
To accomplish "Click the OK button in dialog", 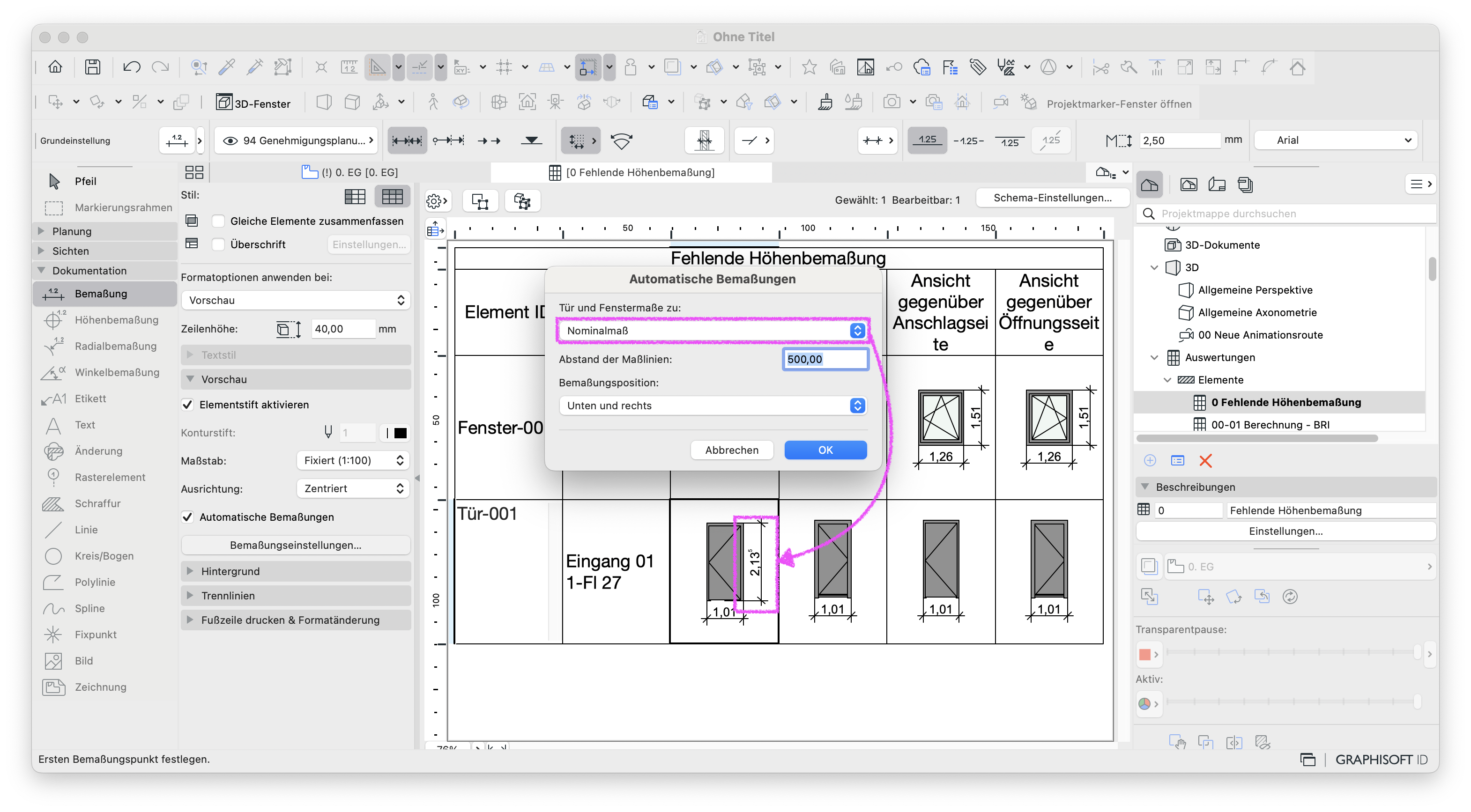I will click(x=825, y=450).
